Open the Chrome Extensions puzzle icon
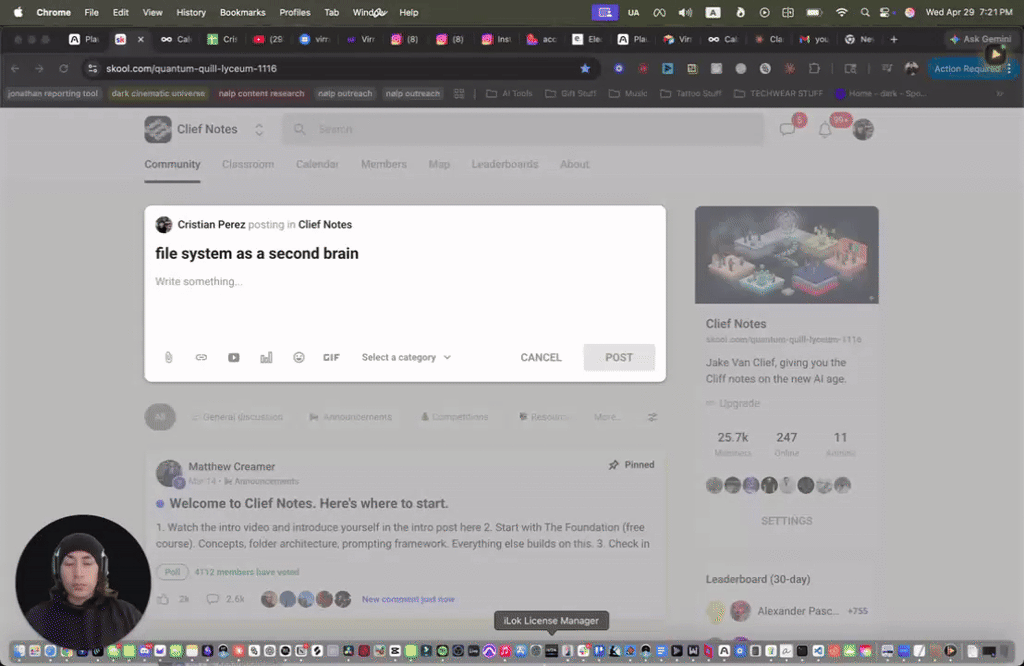Screen dimensions: 1024x666 point(814,69)
